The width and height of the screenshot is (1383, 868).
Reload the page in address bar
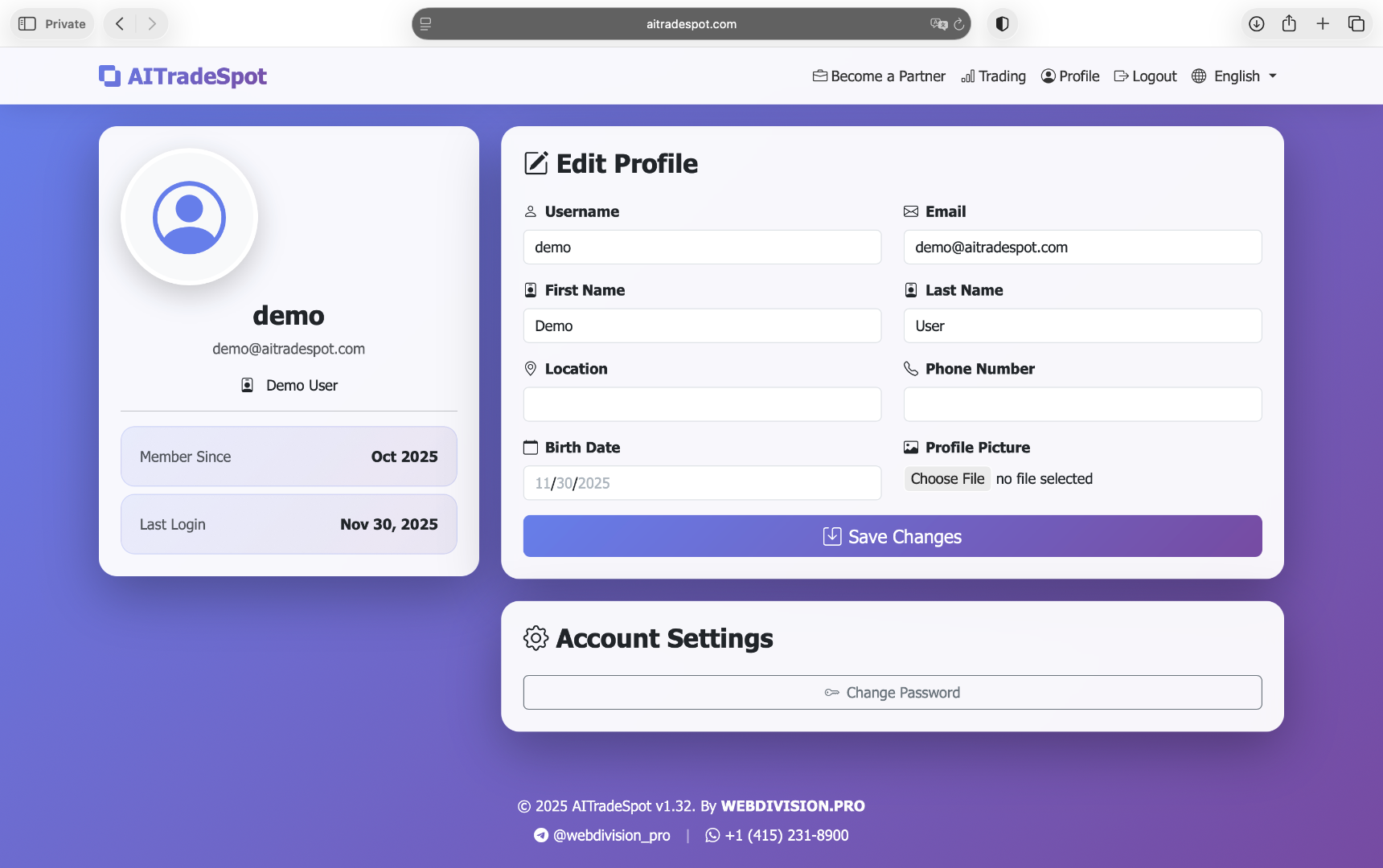pos(959,24)
